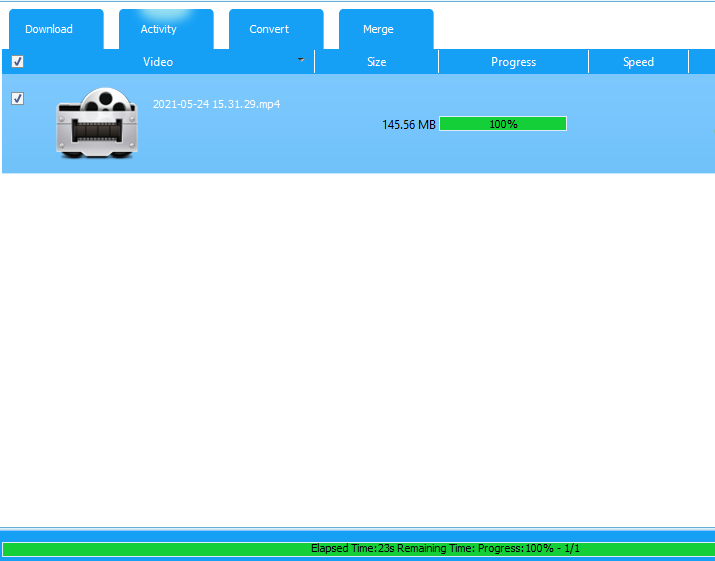Click the blank header right of Speed

pyautogui.click(x=701, y=62)
